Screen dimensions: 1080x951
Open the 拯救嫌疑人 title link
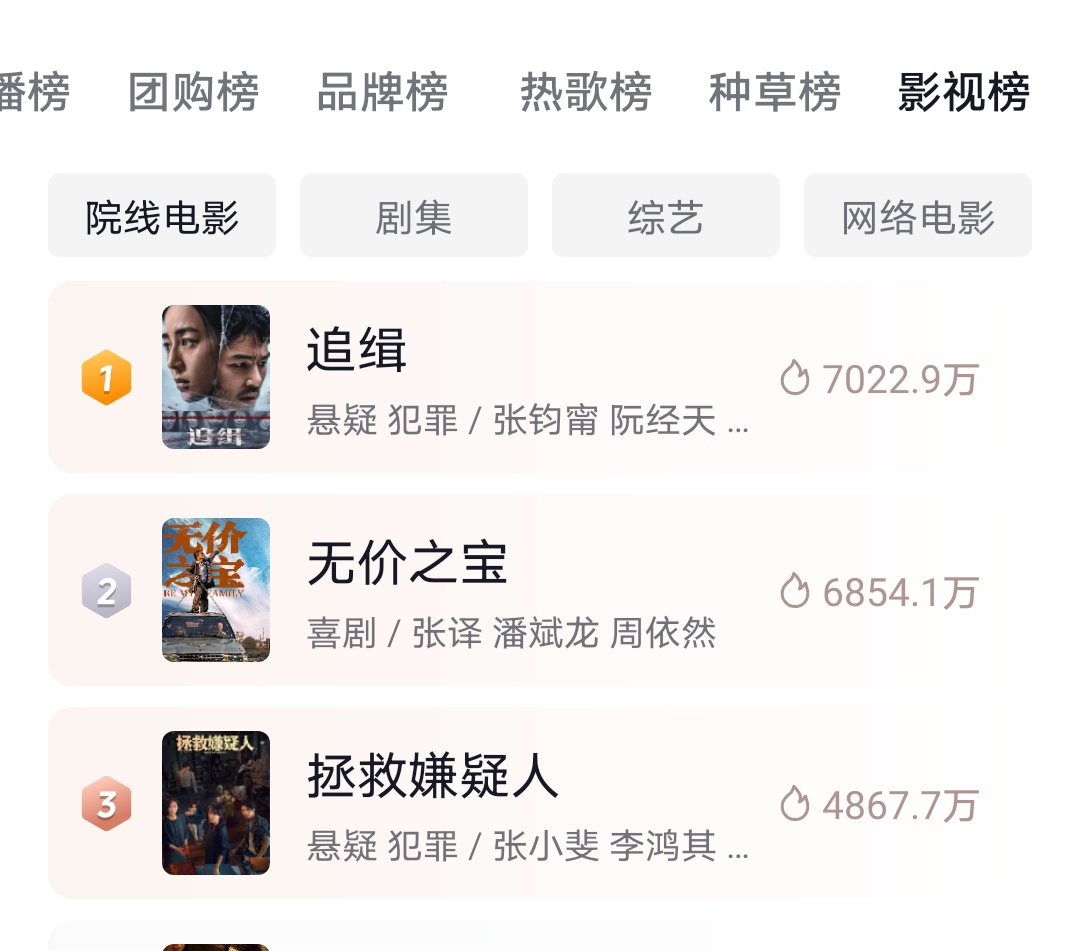[x=432, y=776]
